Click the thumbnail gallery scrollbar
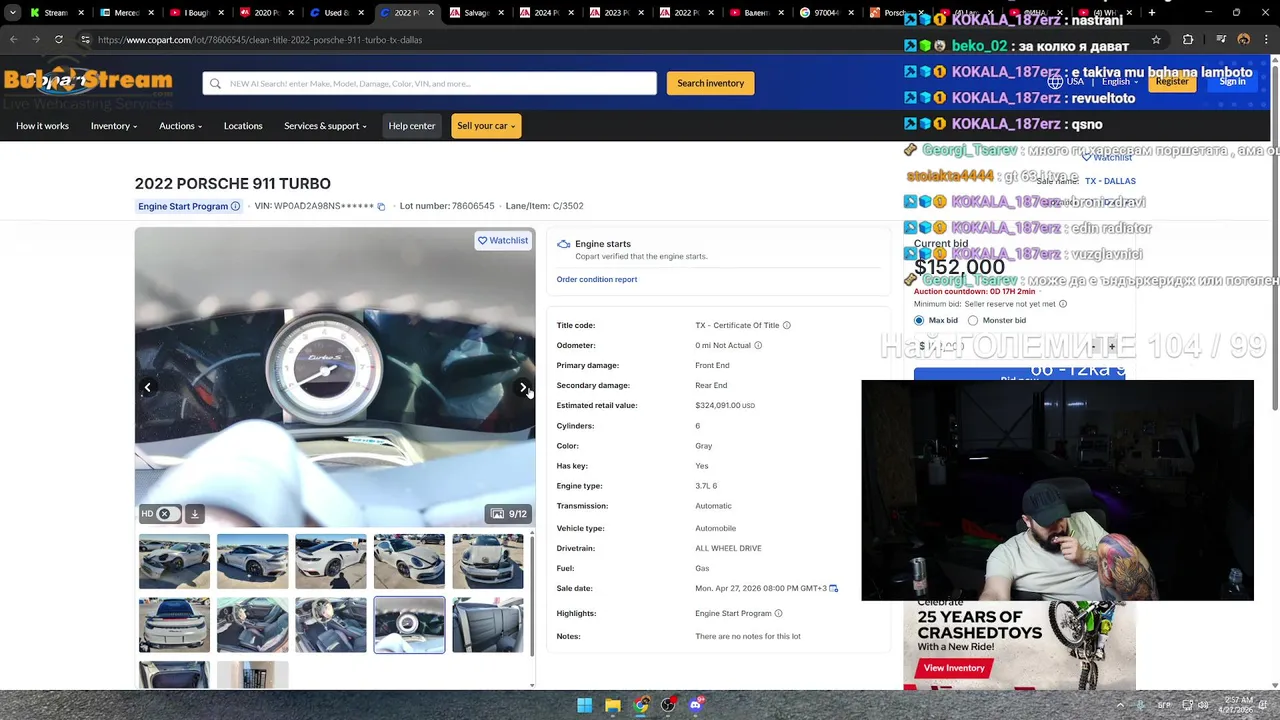This screenshot has width=1280, height=720. pos(533,595)
